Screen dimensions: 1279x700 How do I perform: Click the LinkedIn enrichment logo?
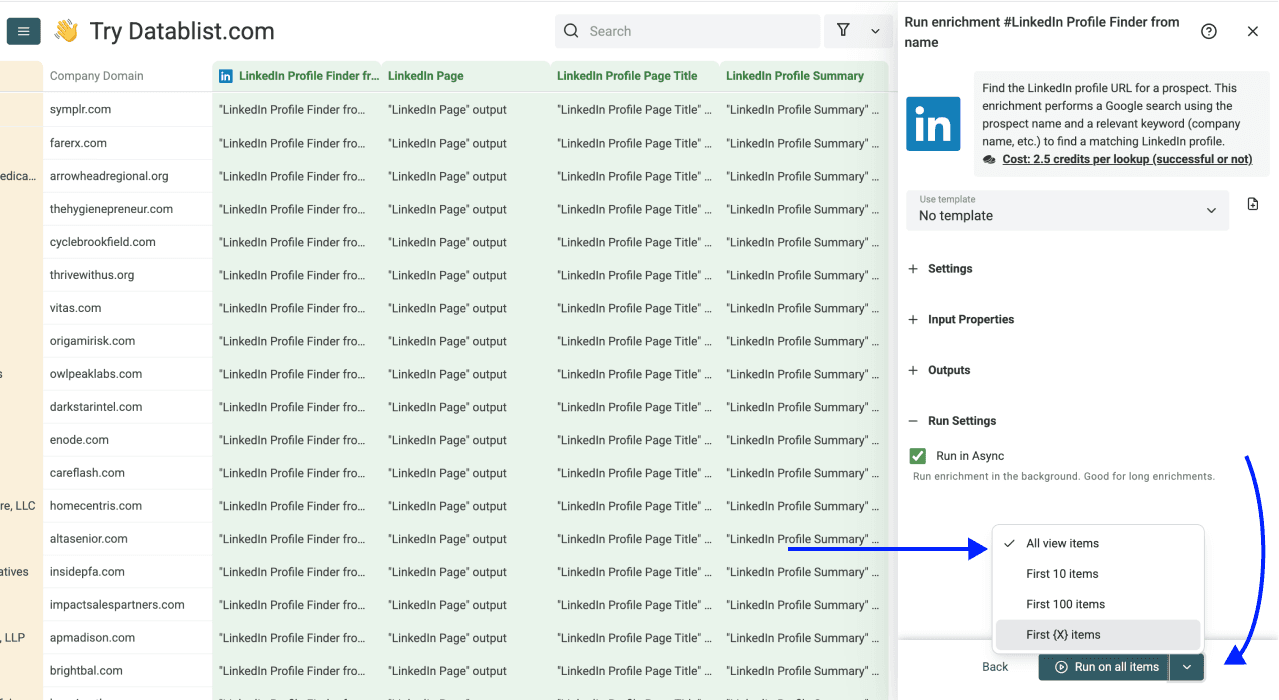click(x=932, y=124)
